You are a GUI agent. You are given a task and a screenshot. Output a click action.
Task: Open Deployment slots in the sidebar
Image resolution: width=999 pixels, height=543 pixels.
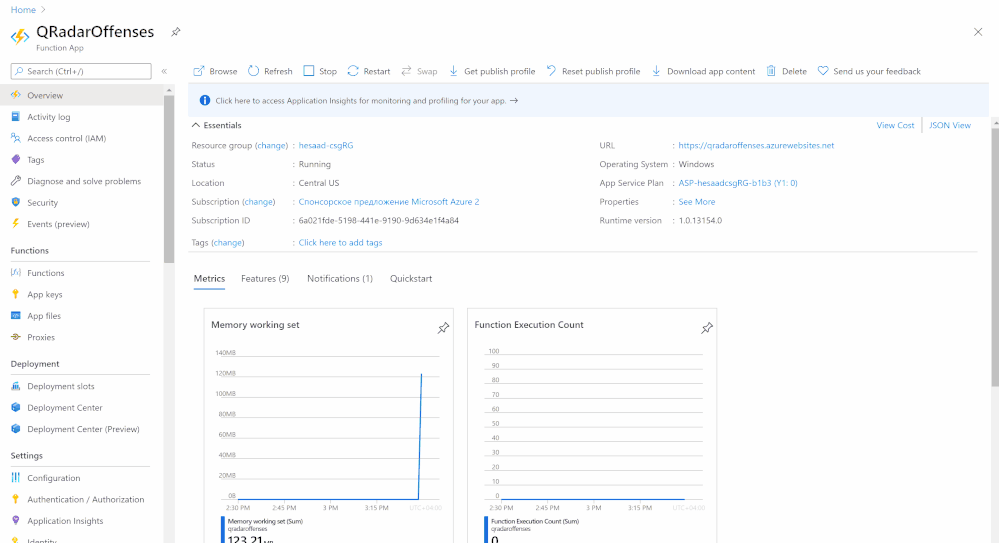click(x=61, y=386)
